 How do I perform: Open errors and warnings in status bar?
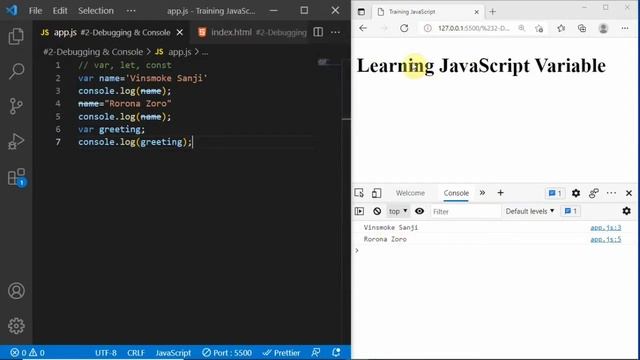(27, 353)
